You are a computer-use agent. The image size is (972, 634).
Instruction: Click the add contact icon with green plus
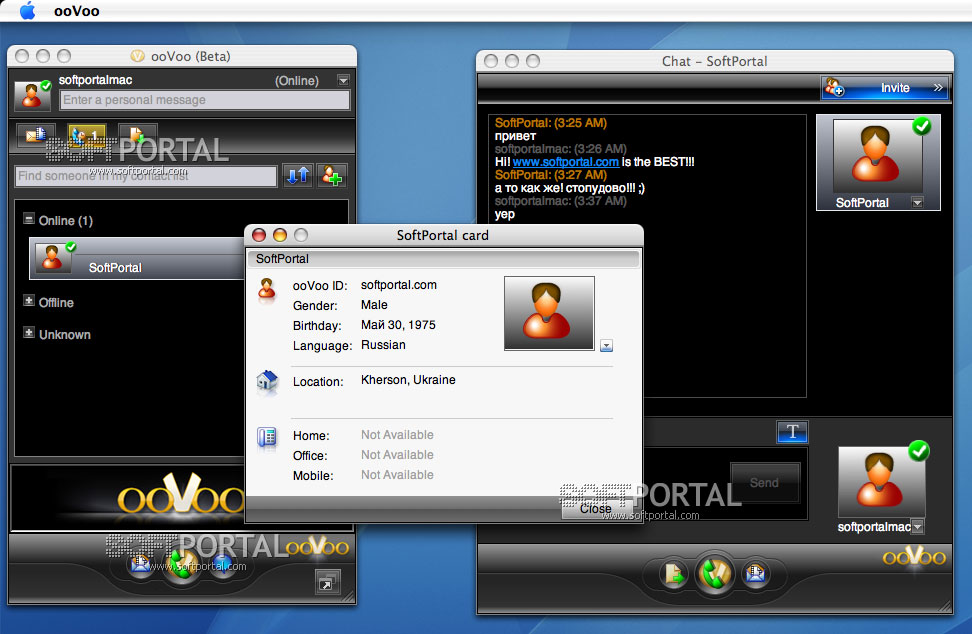click(332, 176)
